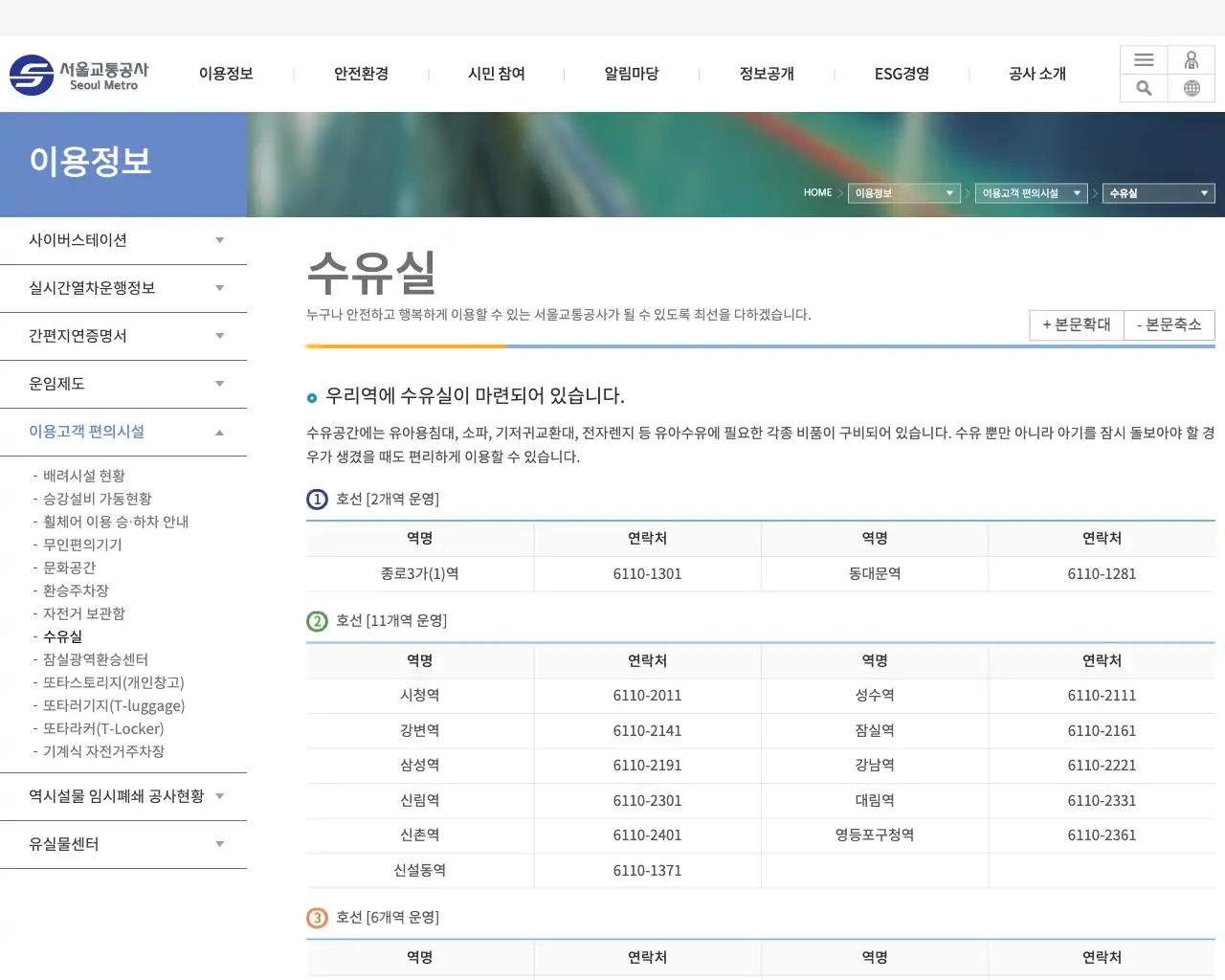The width and height of the screenshot is (1225, 980).
Task: Open 안전환경 top menu
Action: click(361, 74)
